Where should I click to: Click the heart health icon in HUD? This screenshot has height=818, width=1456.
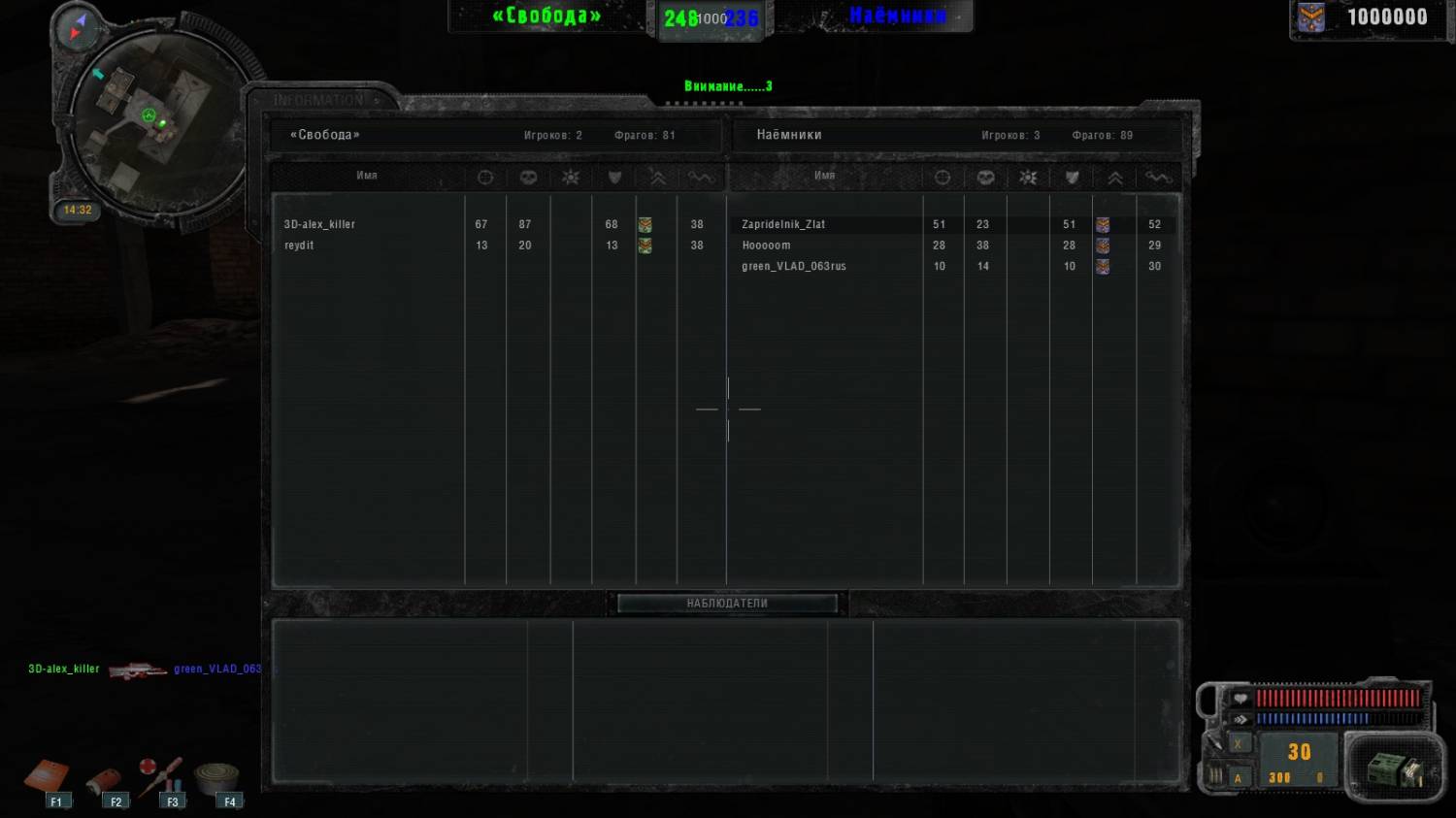[x=1240, y=699]
